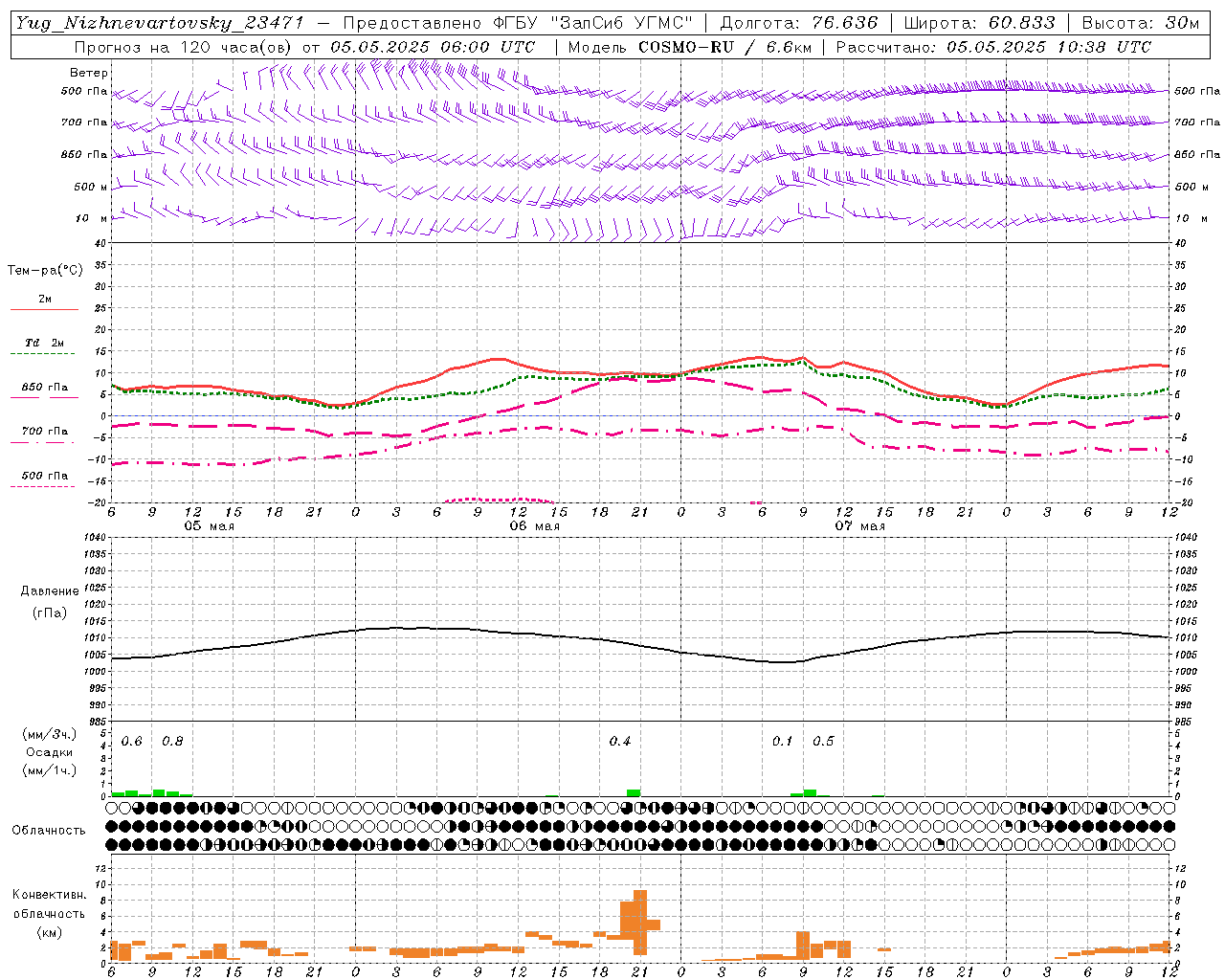The image size is (1225, 980).
Task: Click the '06 мая' date label
Action: click(x=534, y=526)
